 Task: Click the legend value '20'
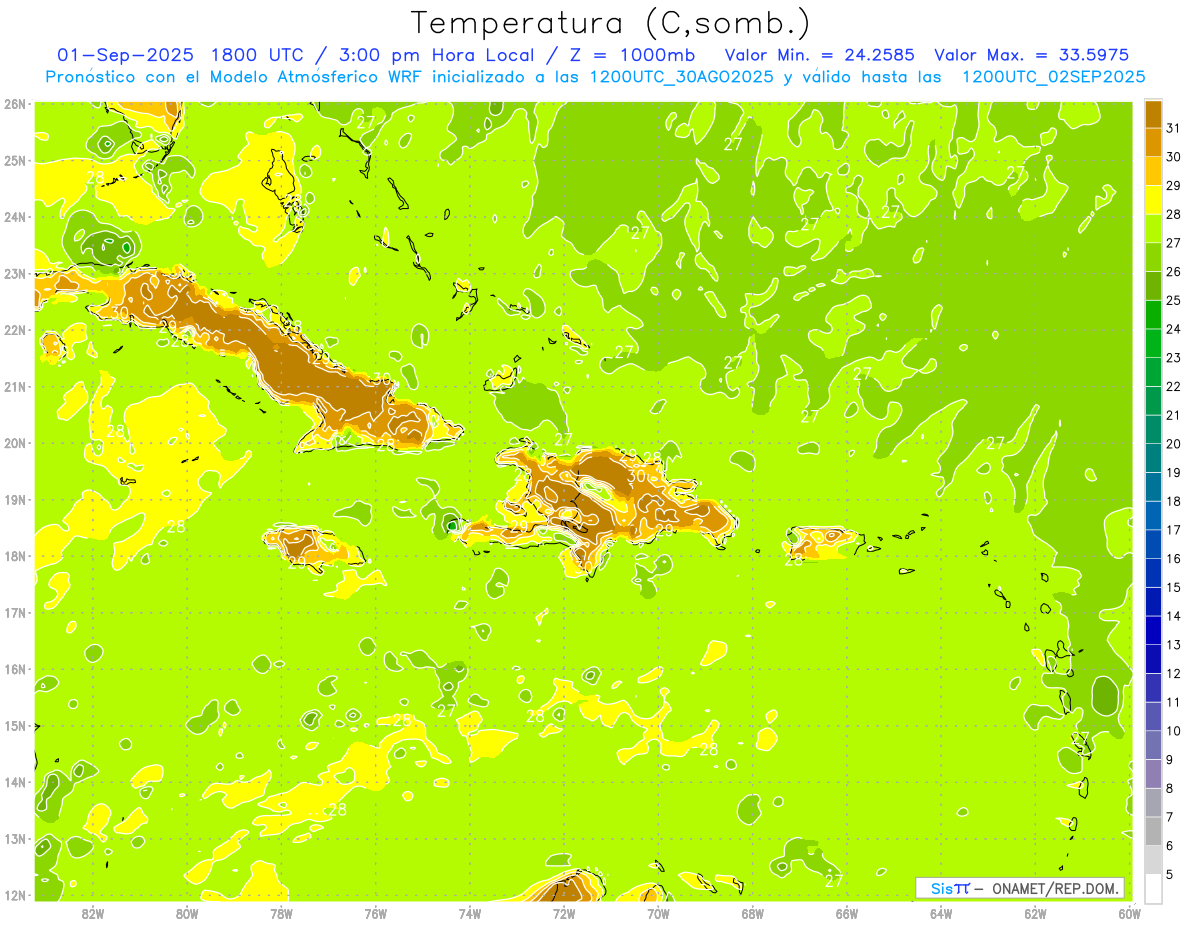pos(1174,444)
